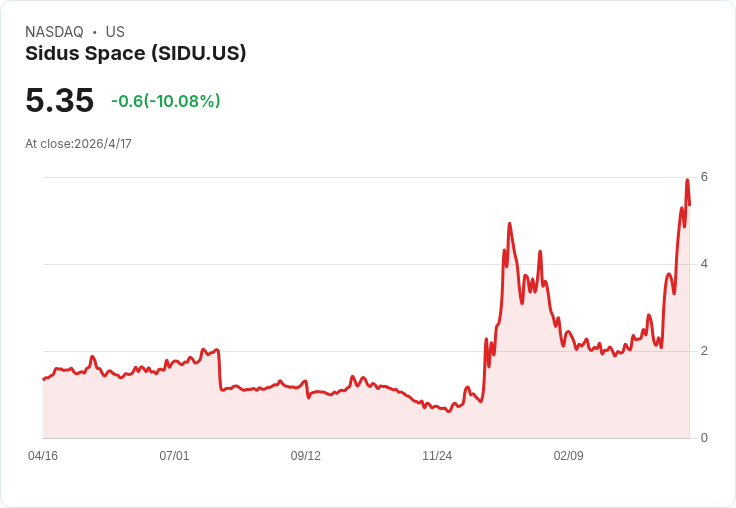
Task: Click the US market label
Action: pyautogui.click(x=115, y=32)
